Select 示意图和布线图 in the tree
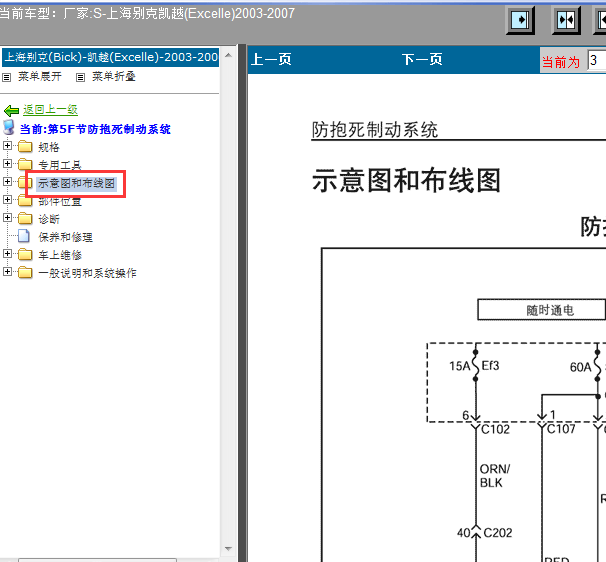 (76, 183)
